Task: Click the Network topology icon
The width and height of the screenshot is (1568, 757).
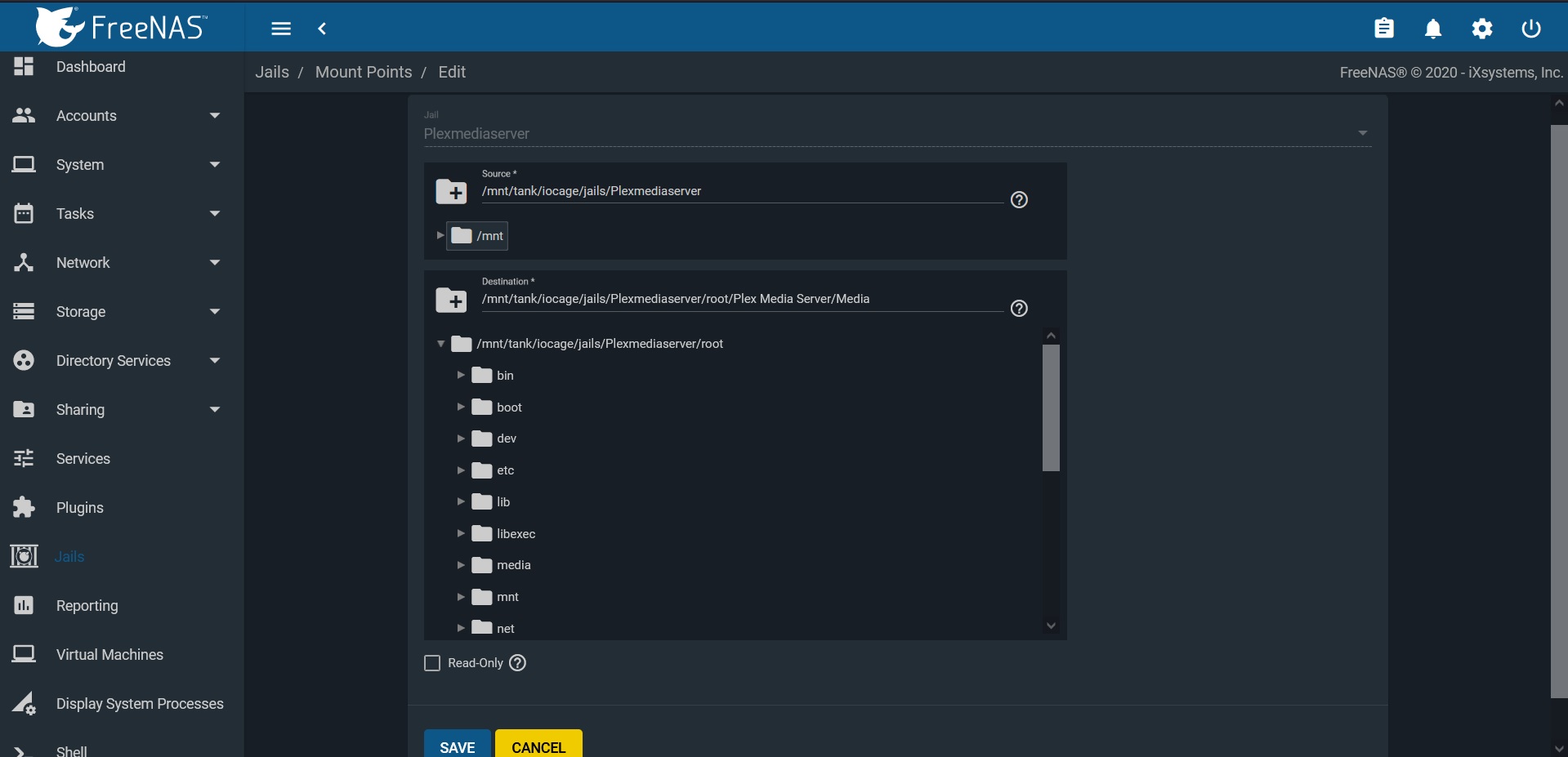Action: pyautogui.click(x=24, y=262)
